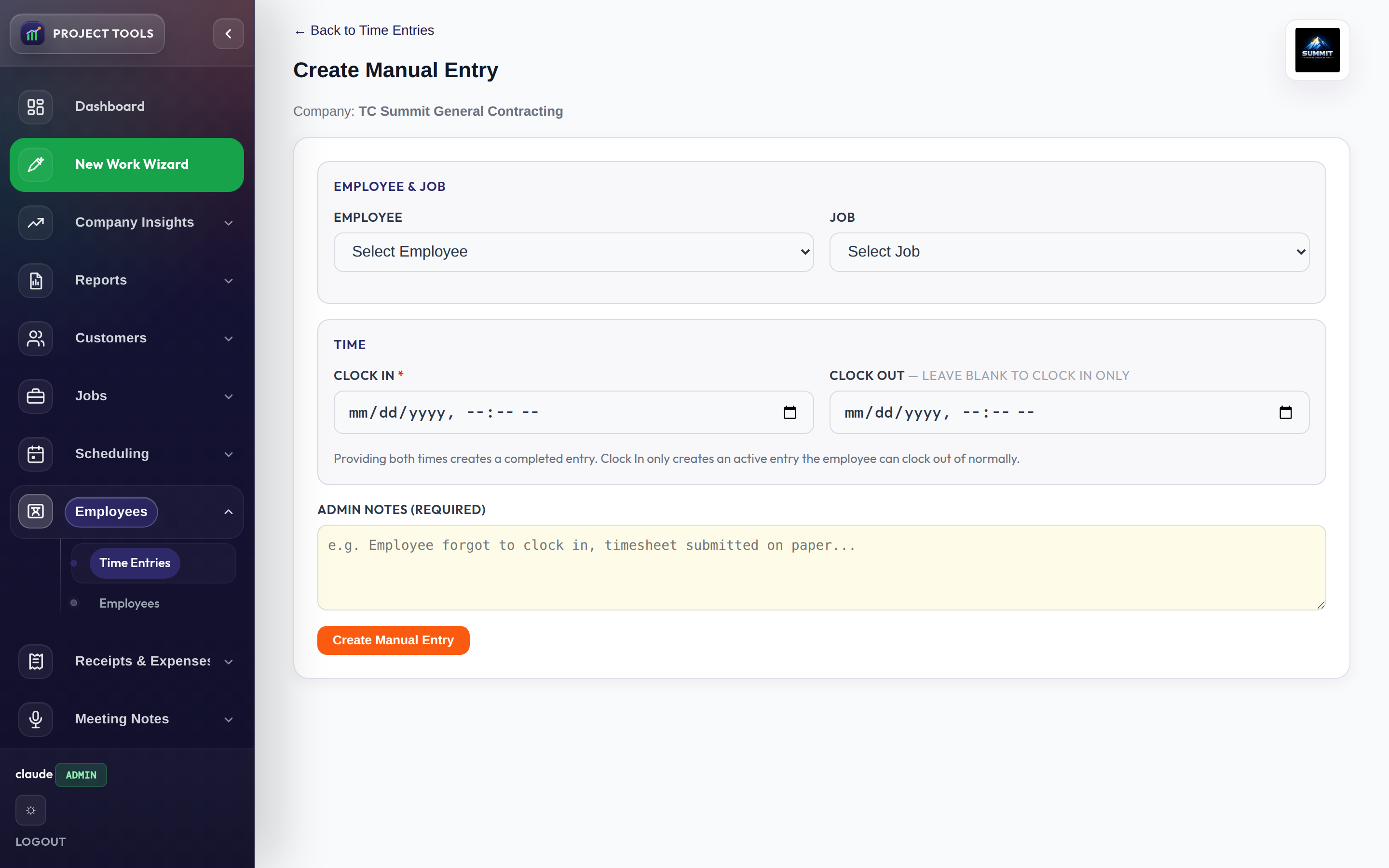The image size is (1389, 868).
Task: Expand the Company Insights menu chevron
Action: click(229, 223)
